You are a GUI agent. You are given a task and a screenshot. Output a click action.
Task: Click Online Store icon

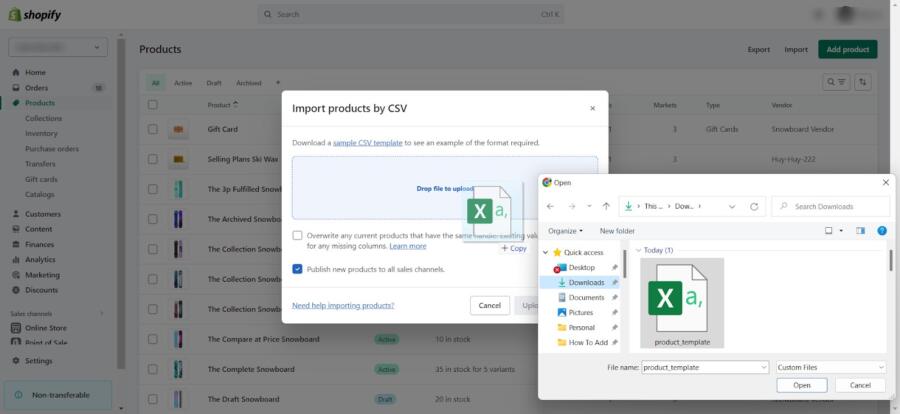tap(15, 328)
